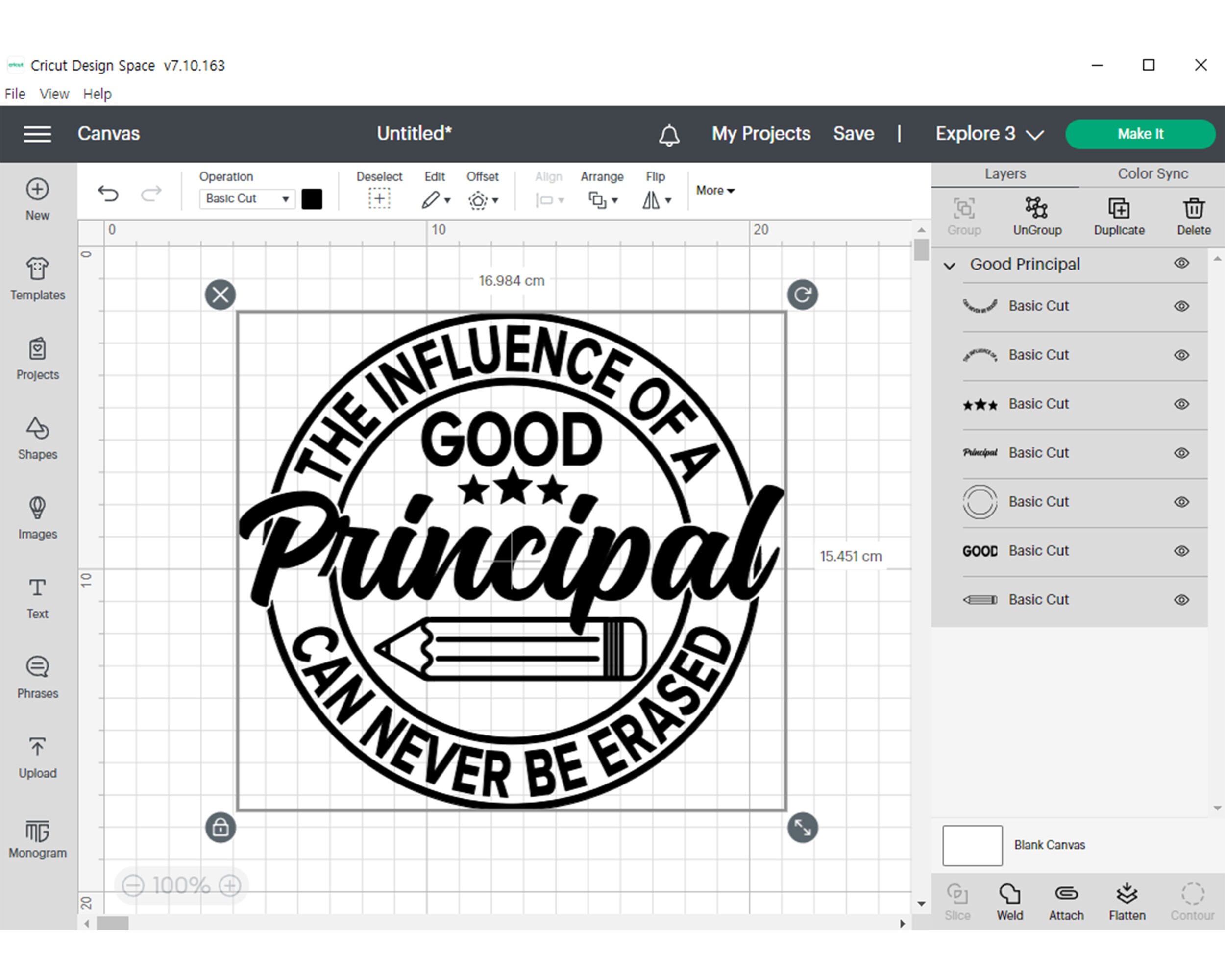Click Save in the header

854,133
